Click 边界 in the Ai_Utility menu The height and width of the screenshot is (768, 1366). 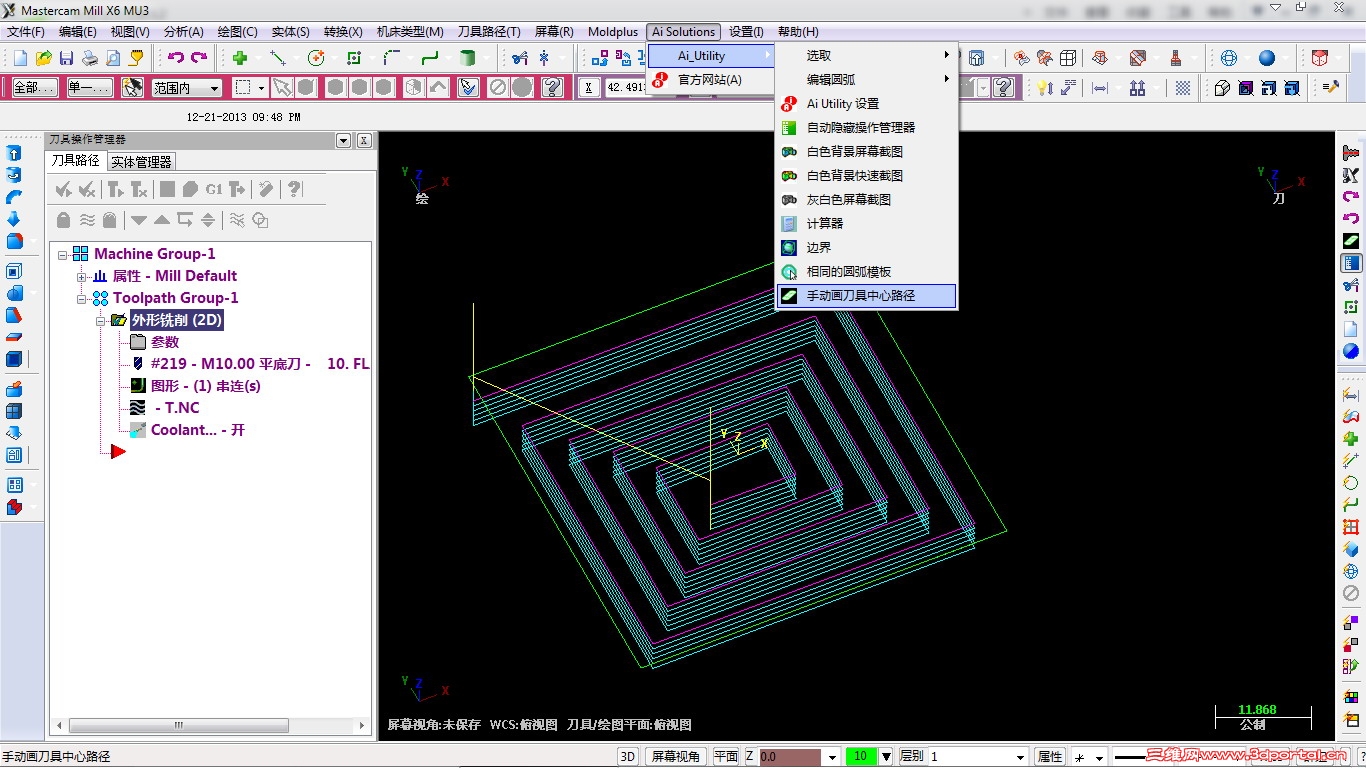coord(867,247)
